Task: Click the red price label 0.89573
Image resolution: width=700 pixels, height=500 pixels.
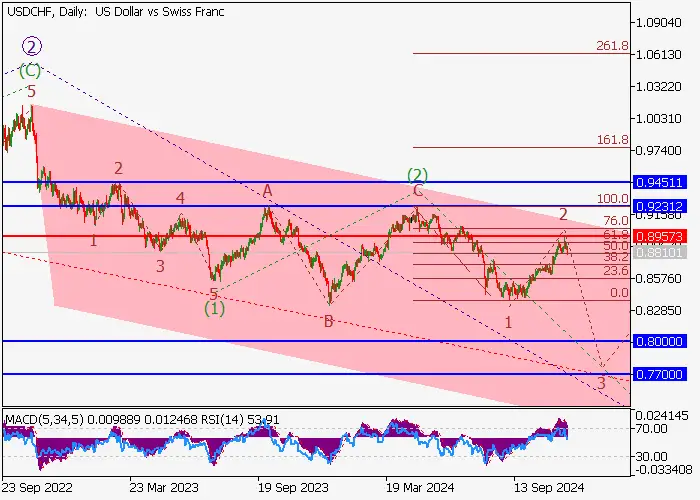Action: 659,236
